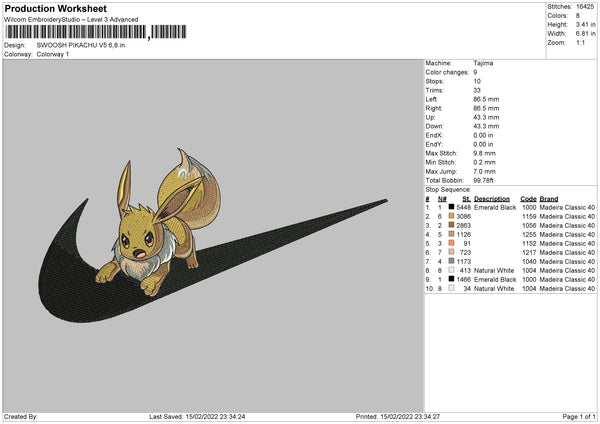Click the "St." column header
The height and width of the screenshot is (424, 600).
[466, 199]
